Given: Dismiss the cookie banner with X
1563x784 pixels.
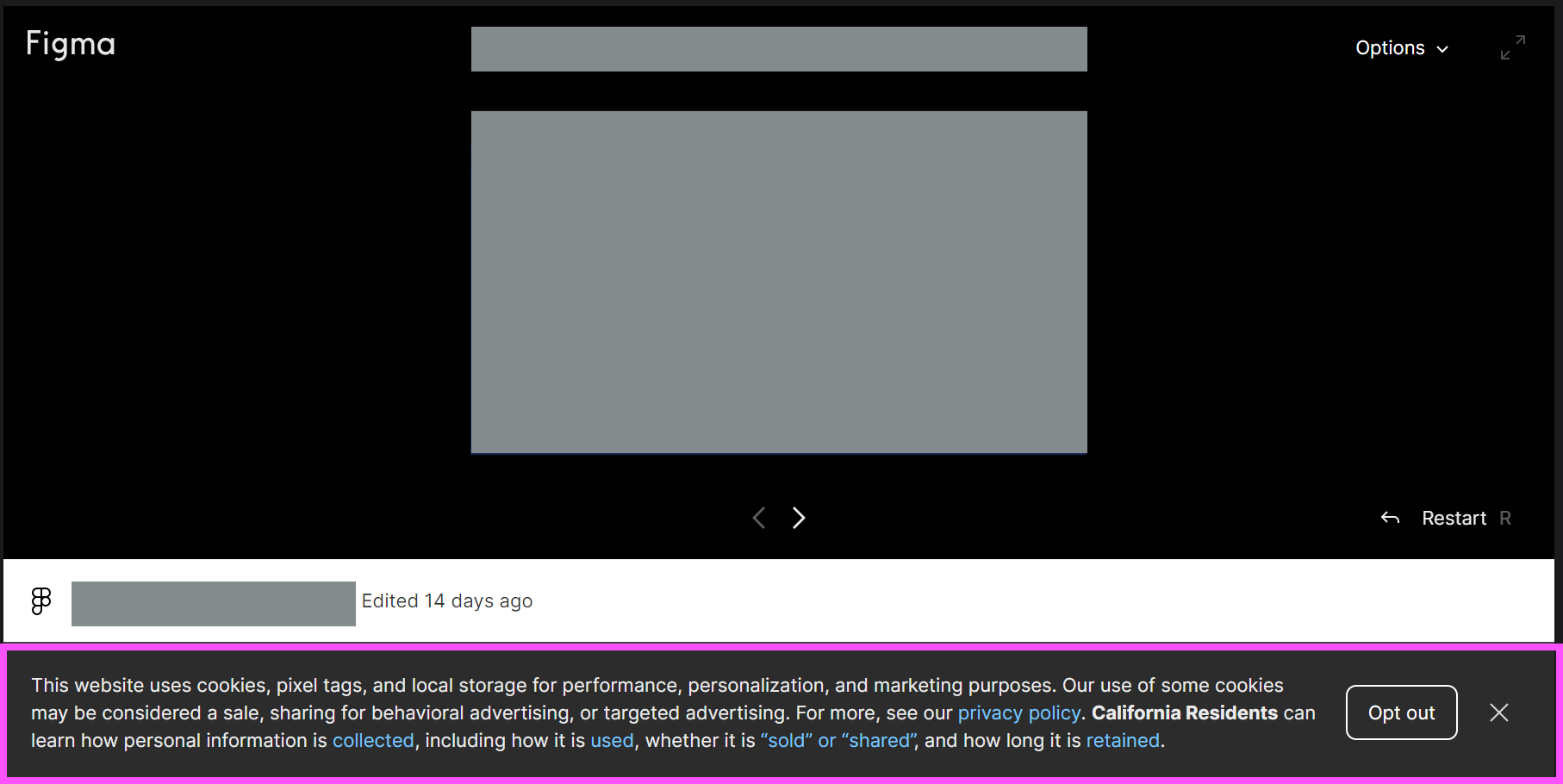Looking at the screenshot, I should tap(1499, 712).
